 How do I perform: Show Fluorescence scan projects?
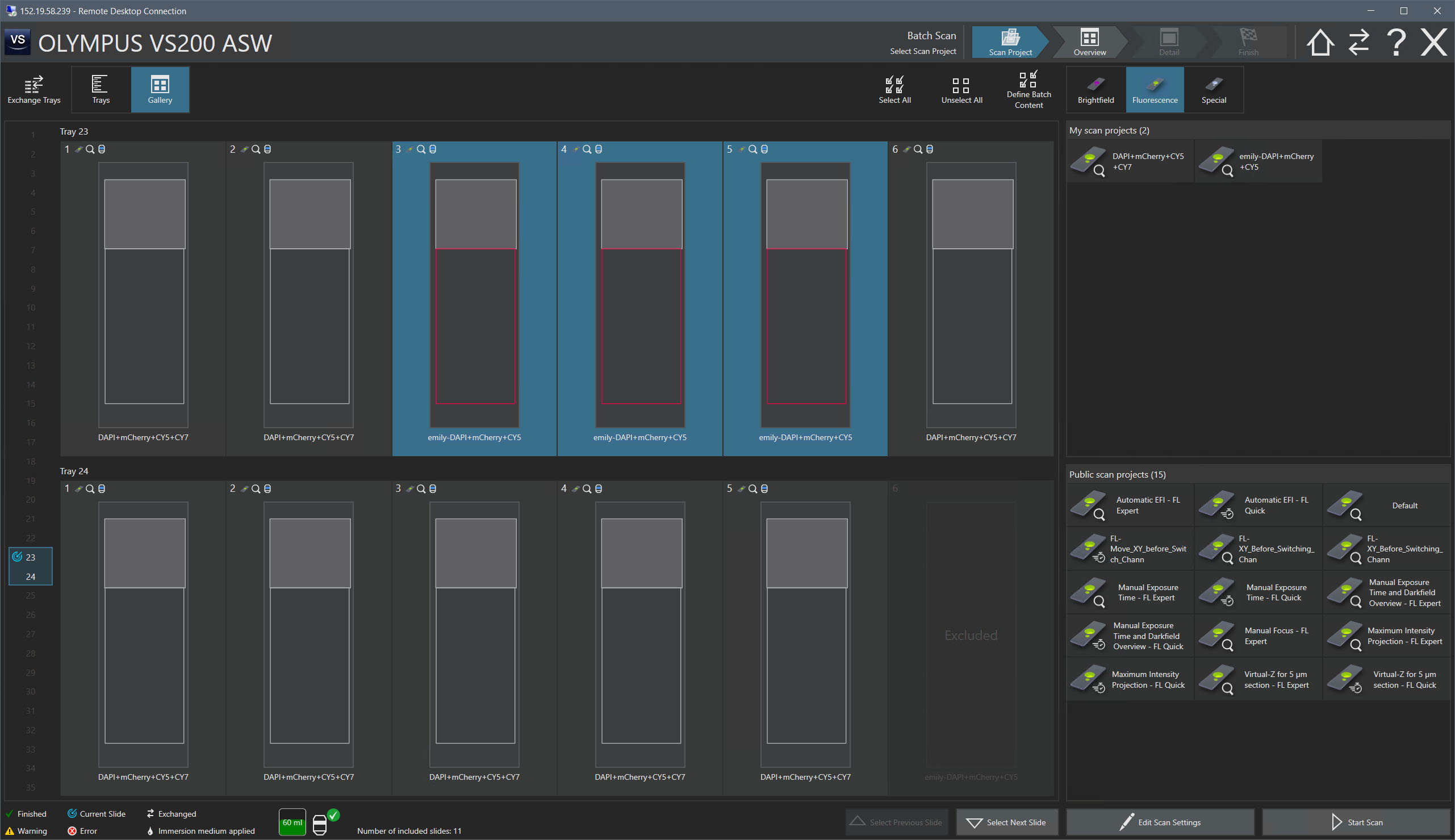1155,89
